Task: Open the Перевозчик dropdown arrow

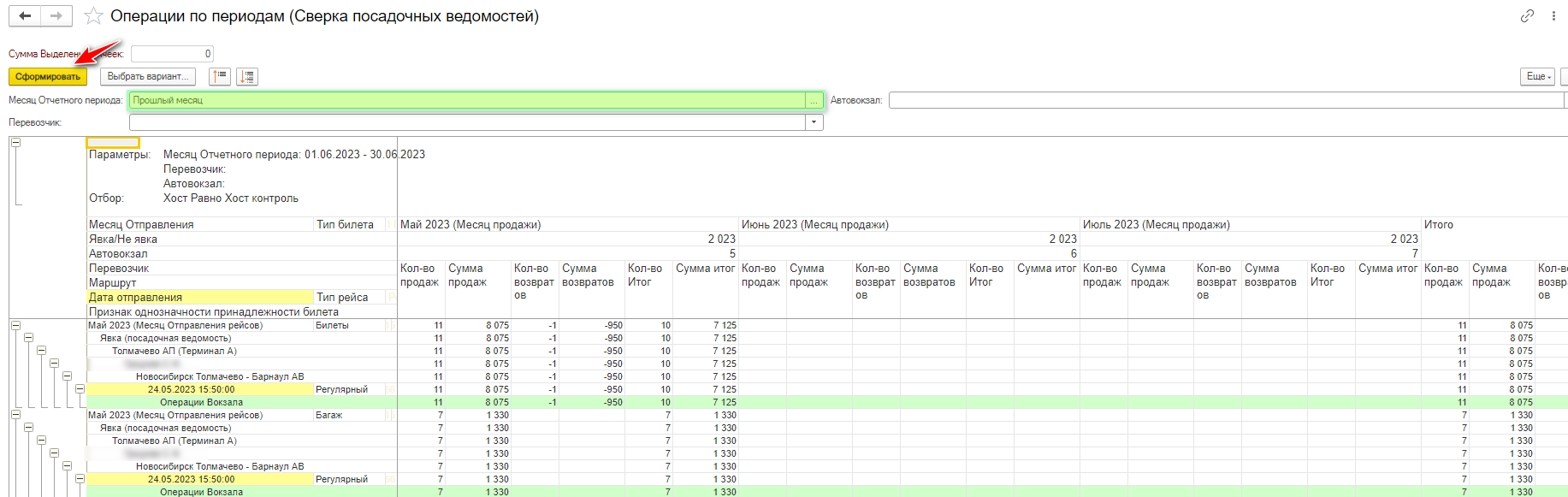Action: [814, 122]
